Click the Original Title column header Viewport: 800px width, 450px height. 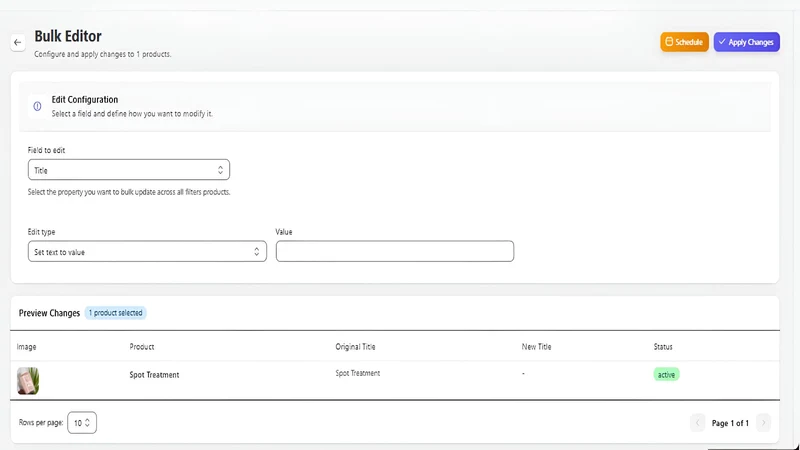[x=355, y=346]
